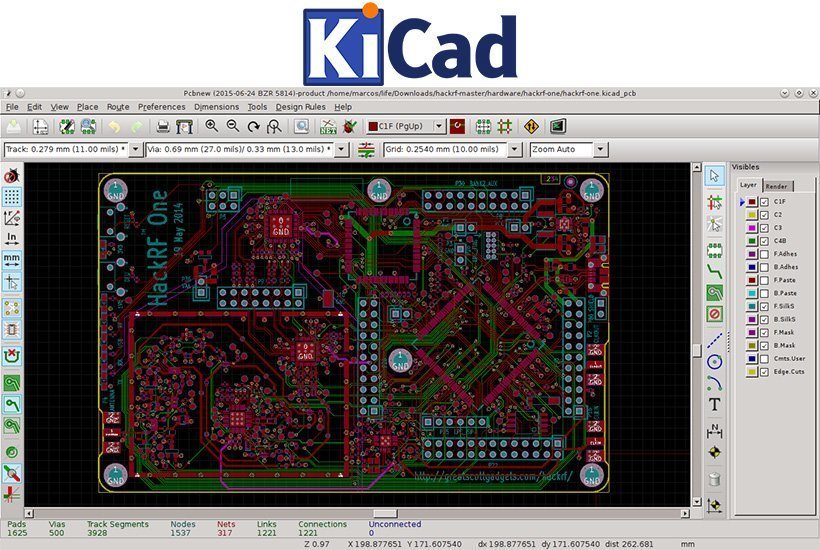Viewport: 820px width, 550px height.
Task: Select the delete items trash tool
Action: pos(714,478)
